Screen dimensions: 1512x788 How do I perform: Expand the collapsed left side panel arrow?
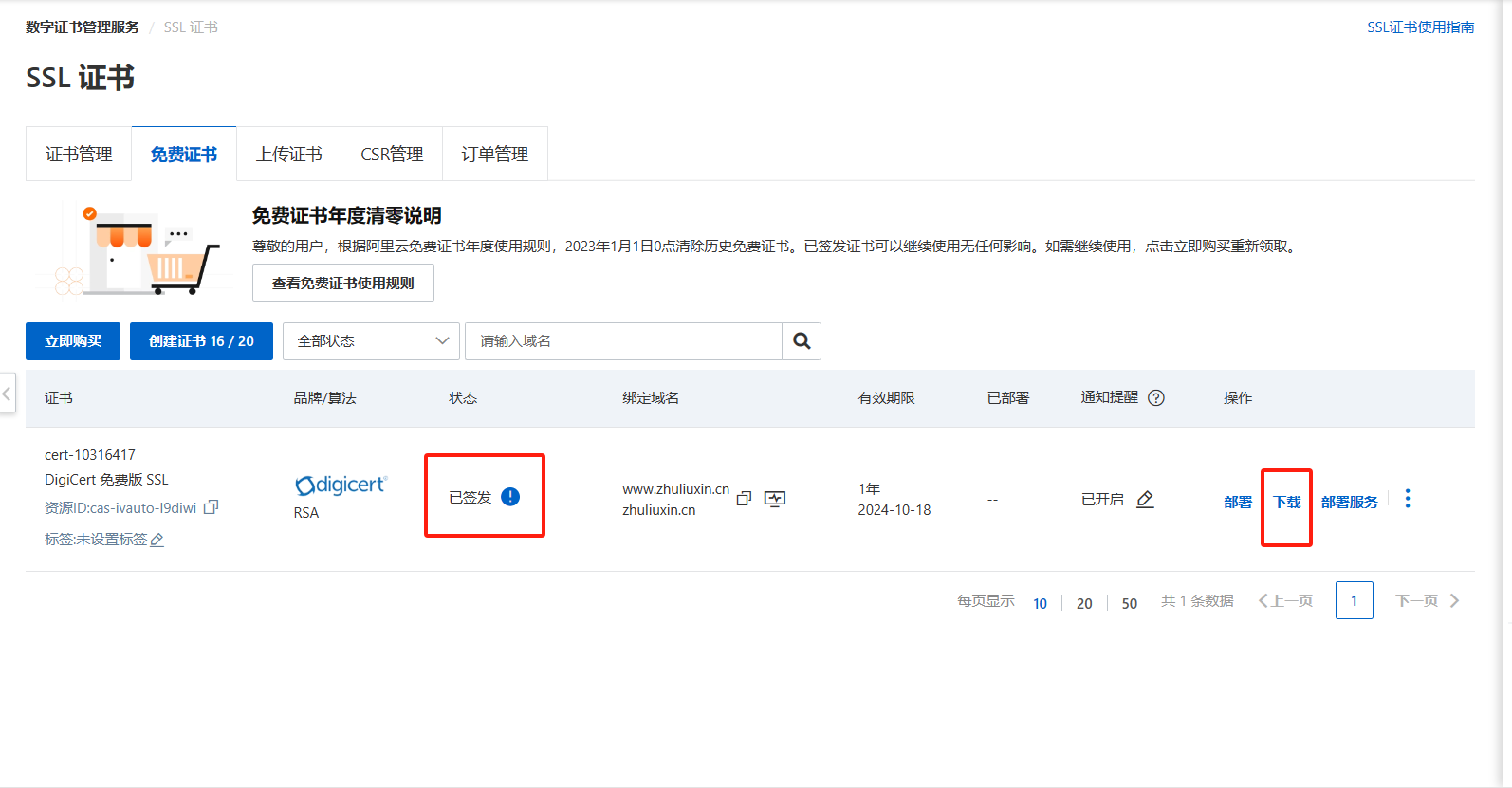tap(7, 393)
